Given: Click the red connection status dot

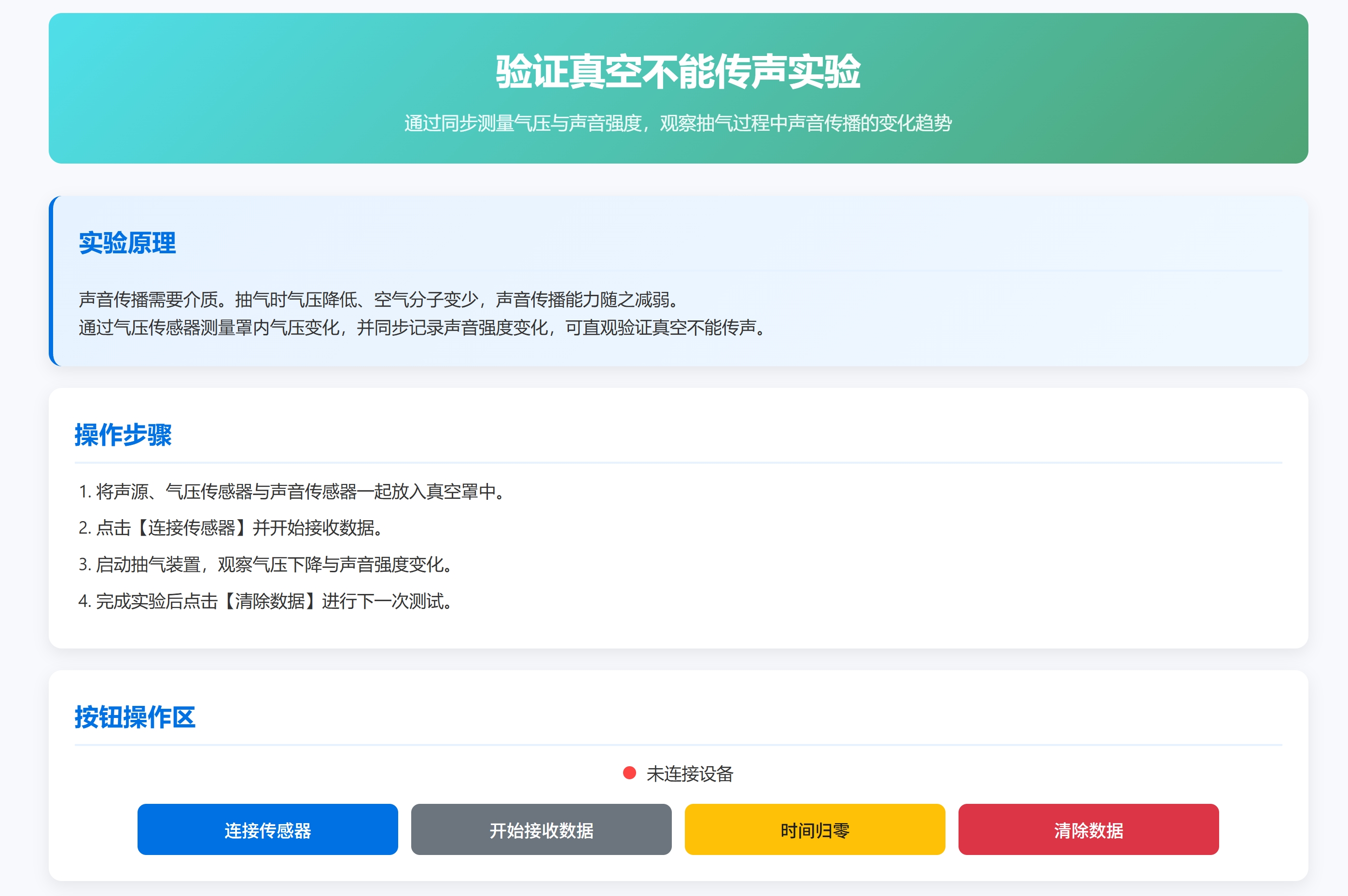Looking at the screenshot, I should tap(629, 773).
